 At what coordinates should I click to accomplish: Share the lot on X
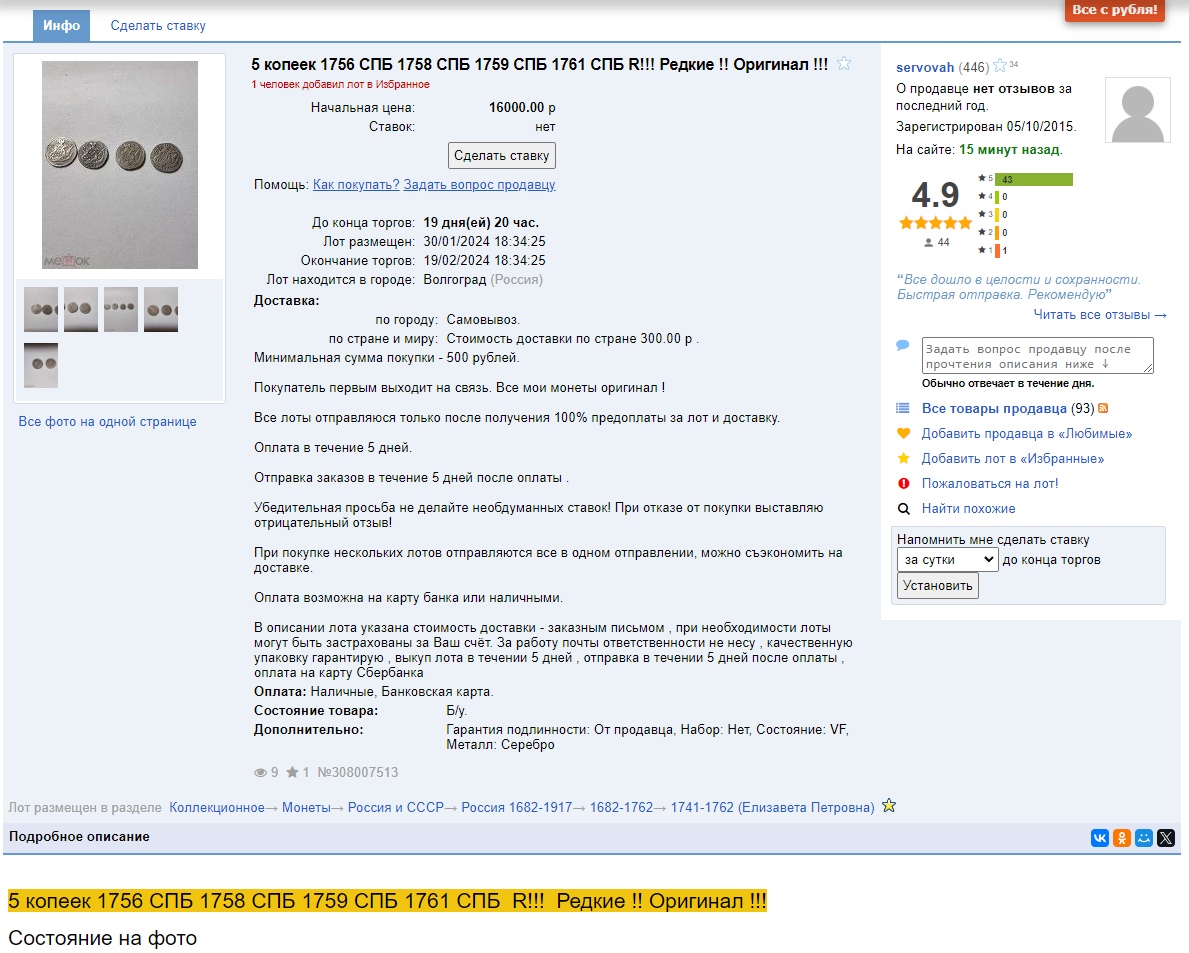tap(1166, 838)
